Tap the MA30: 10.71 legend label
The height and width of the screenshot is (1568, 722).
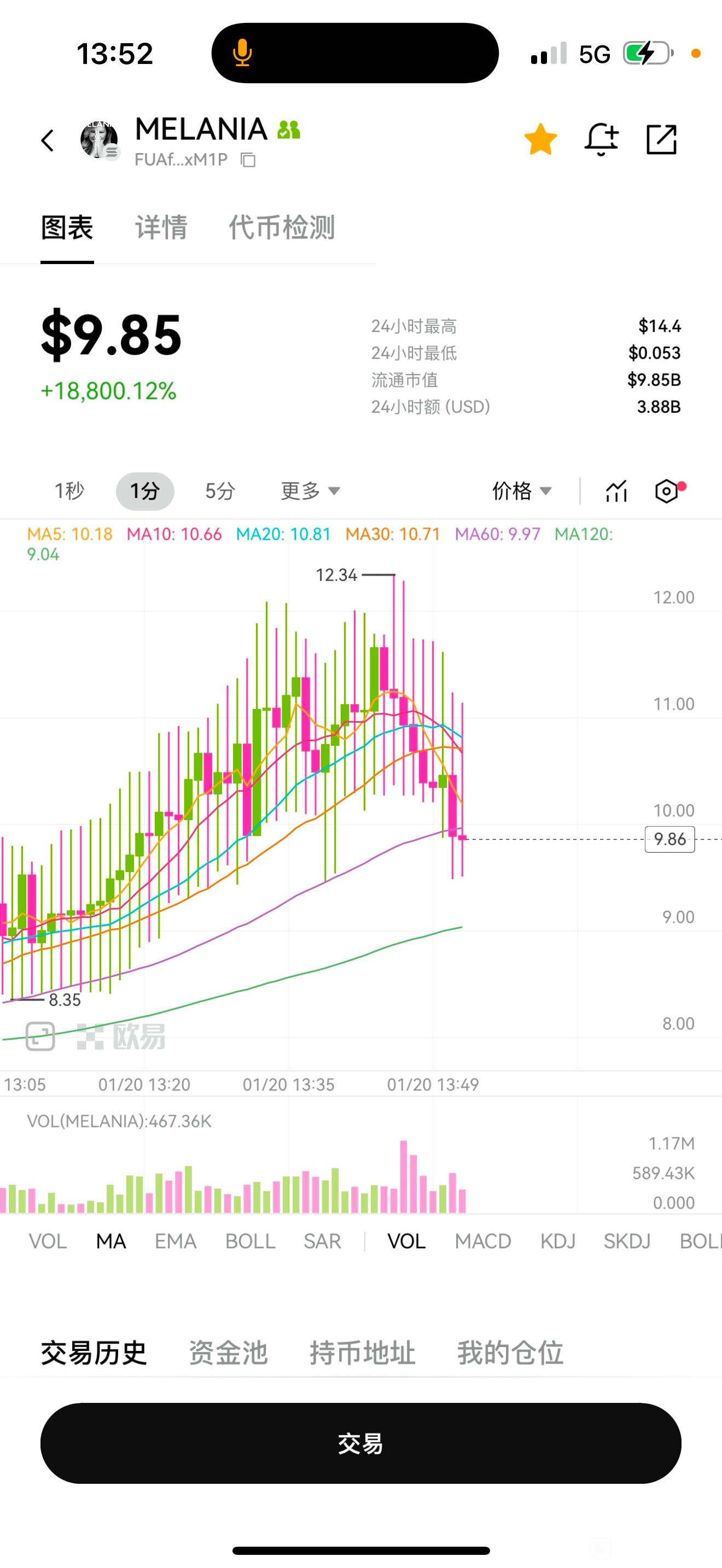click(393, 535)
